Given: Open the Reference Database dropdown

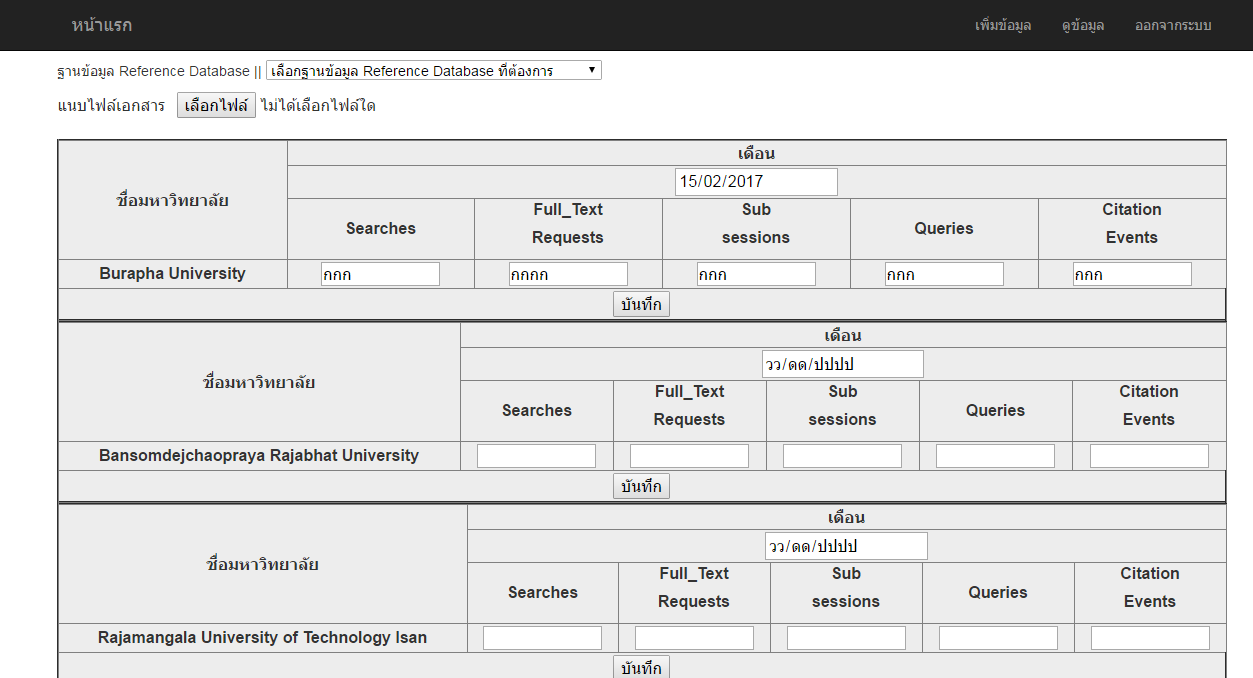Looking at the screenshot, I should point(433,71).
